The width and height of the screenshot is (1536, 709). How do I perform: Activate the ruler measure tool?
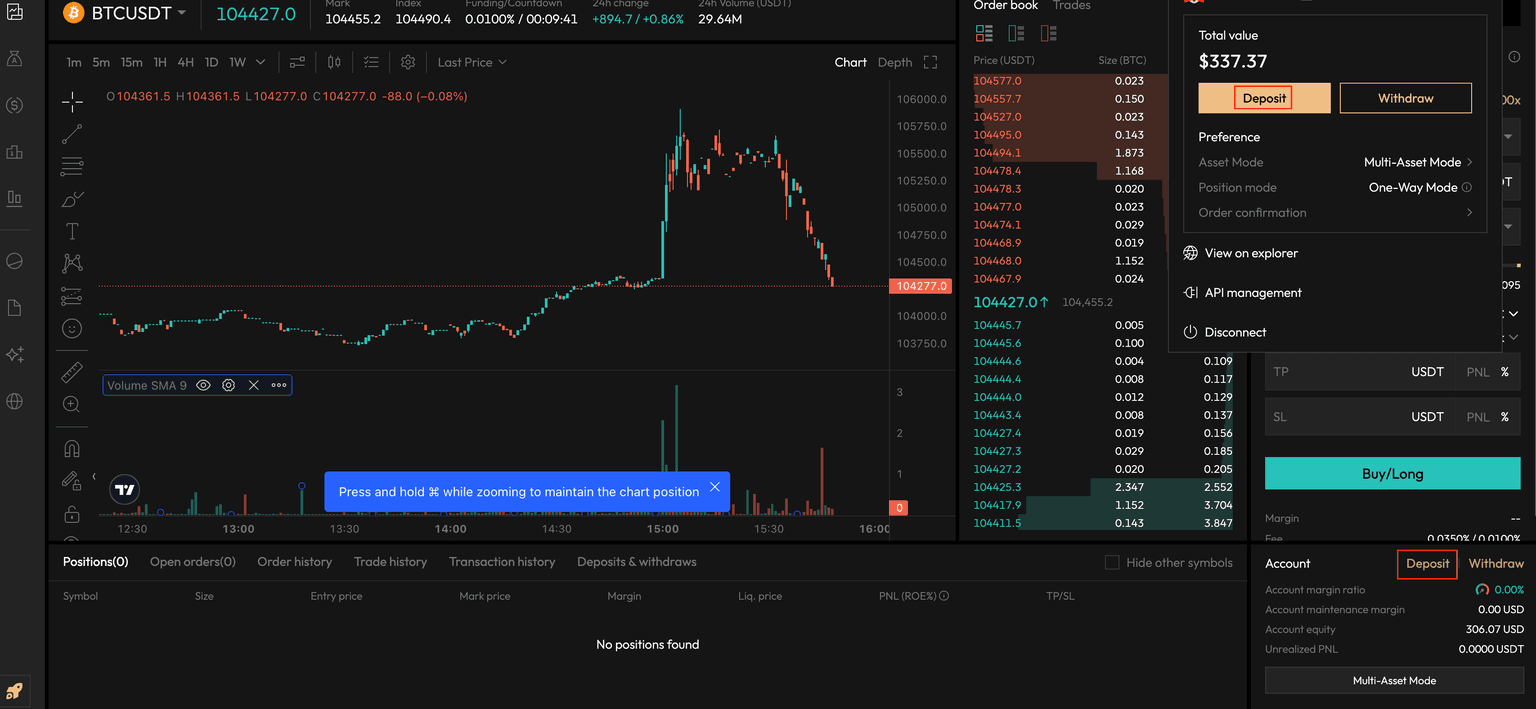click(72, 373)
